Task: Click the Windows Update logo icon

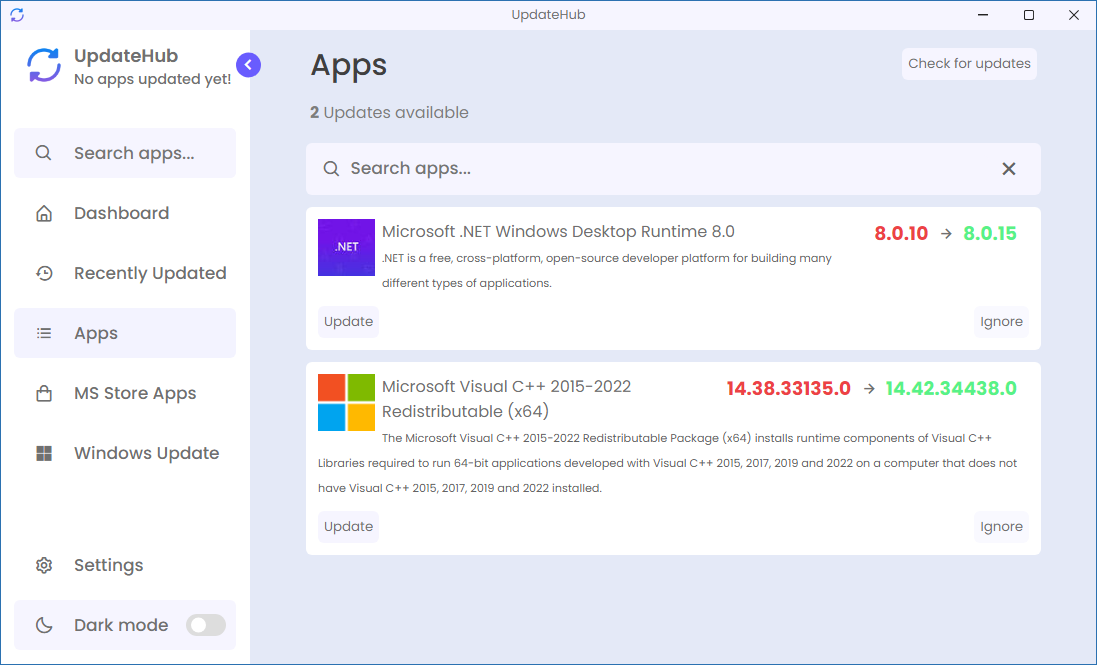Action: tap(44, 454)
